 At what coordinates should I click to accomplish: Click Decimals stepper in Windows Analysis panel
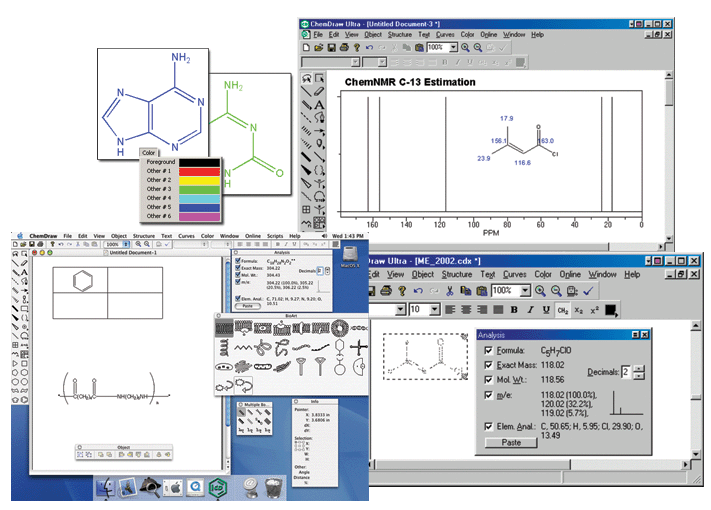[639, 372]
